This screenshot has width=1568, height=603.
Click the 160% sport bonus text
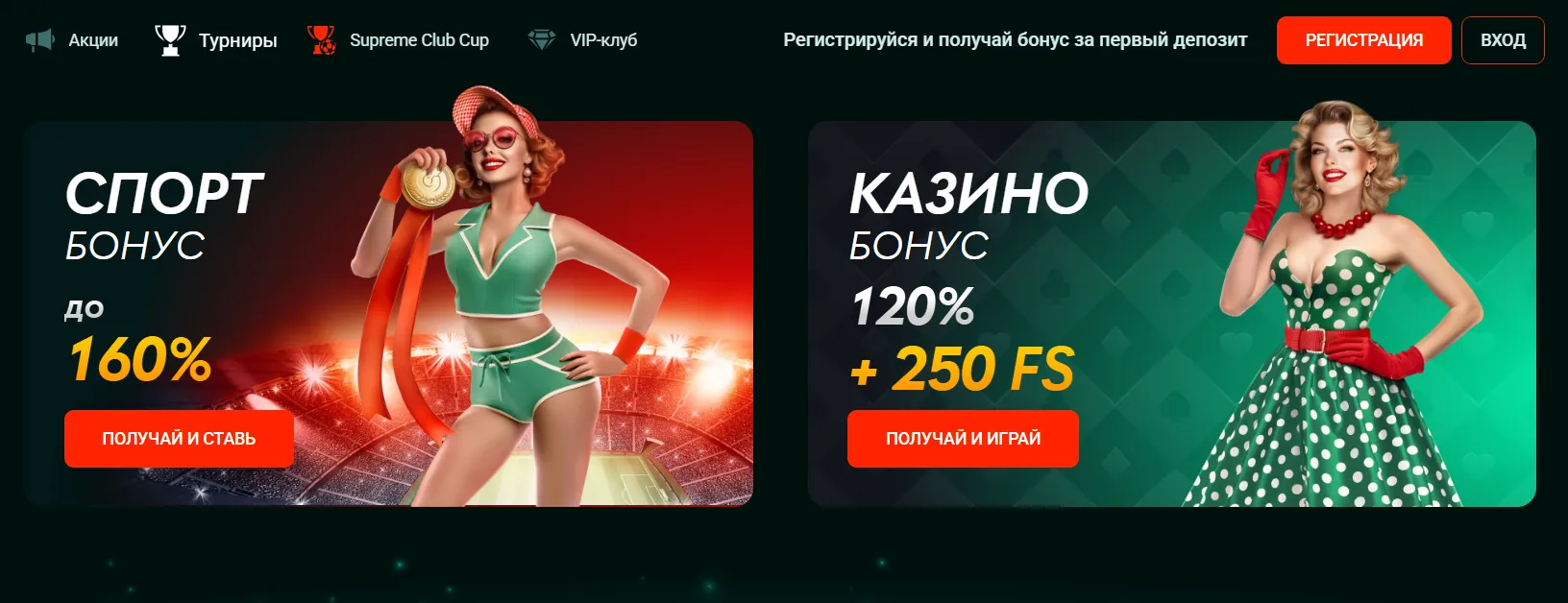coord(140,360)
